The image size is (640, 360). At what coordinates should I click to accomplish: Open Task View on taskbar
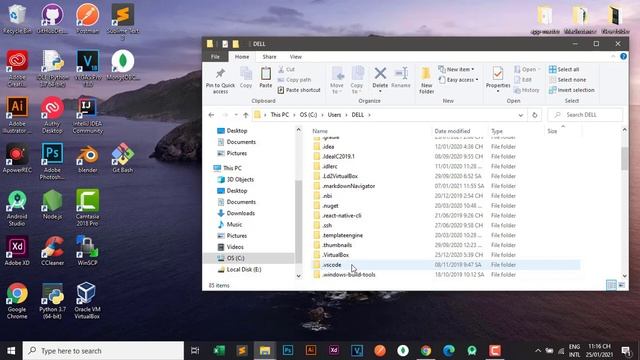coord(196,350)
